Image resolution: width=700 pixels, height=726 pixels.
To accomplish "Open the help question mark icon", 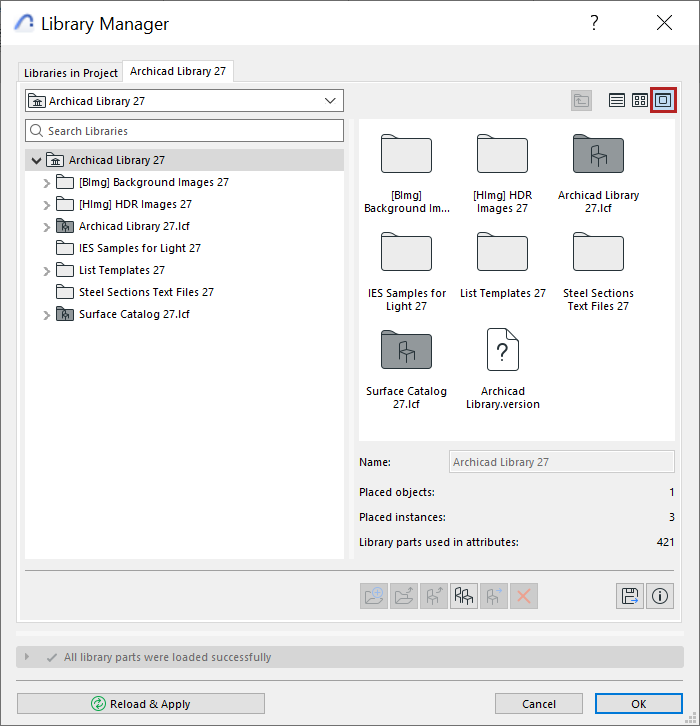I will (x=594, y=23).
